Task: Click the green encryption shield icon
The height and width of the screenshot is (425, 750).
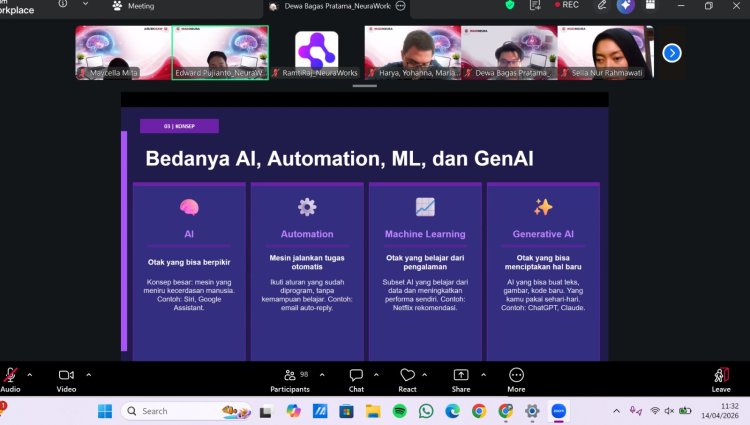Action: (510, 5)
